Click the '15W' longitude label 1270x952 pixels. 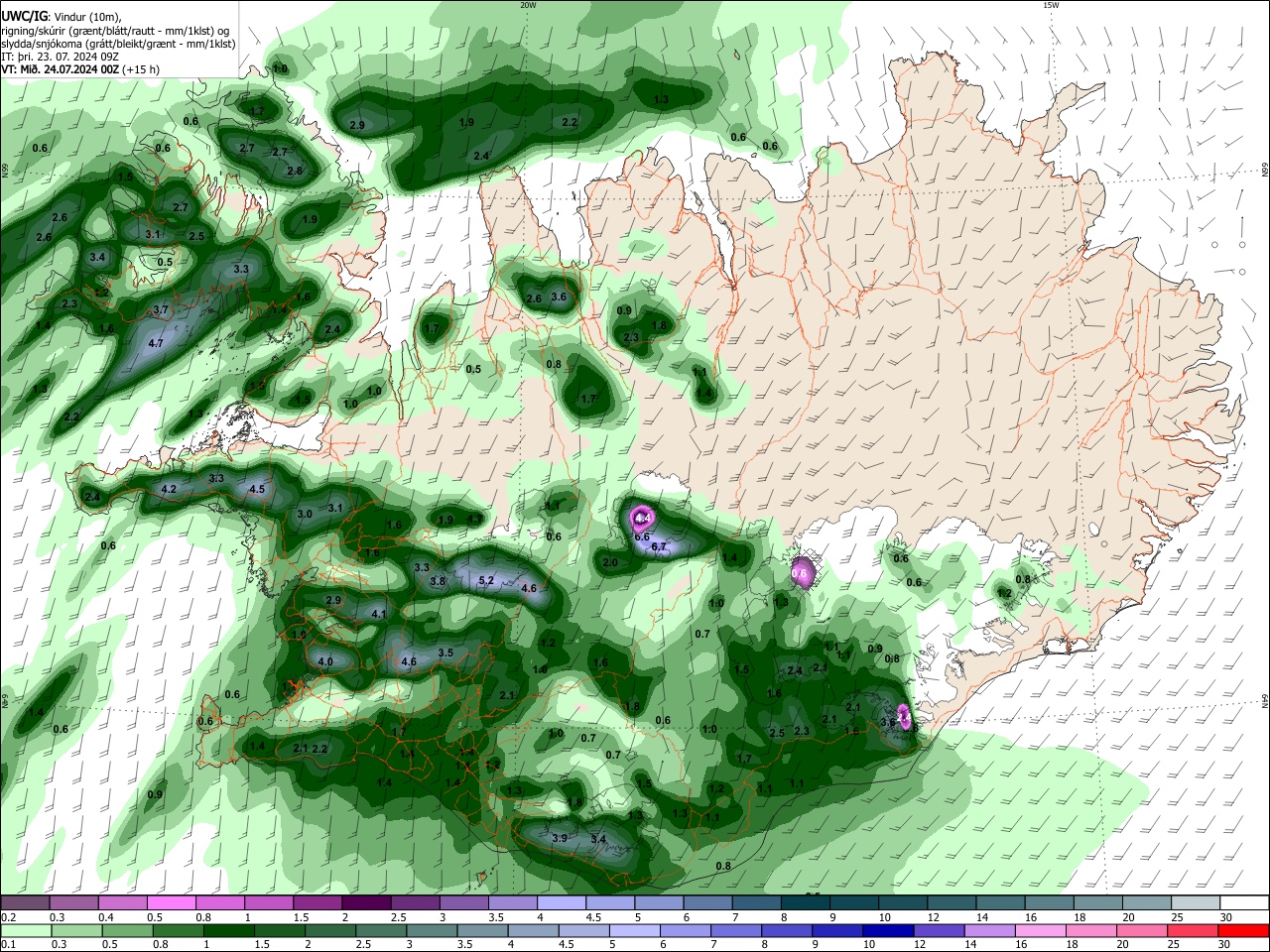tap(1051, 5)
